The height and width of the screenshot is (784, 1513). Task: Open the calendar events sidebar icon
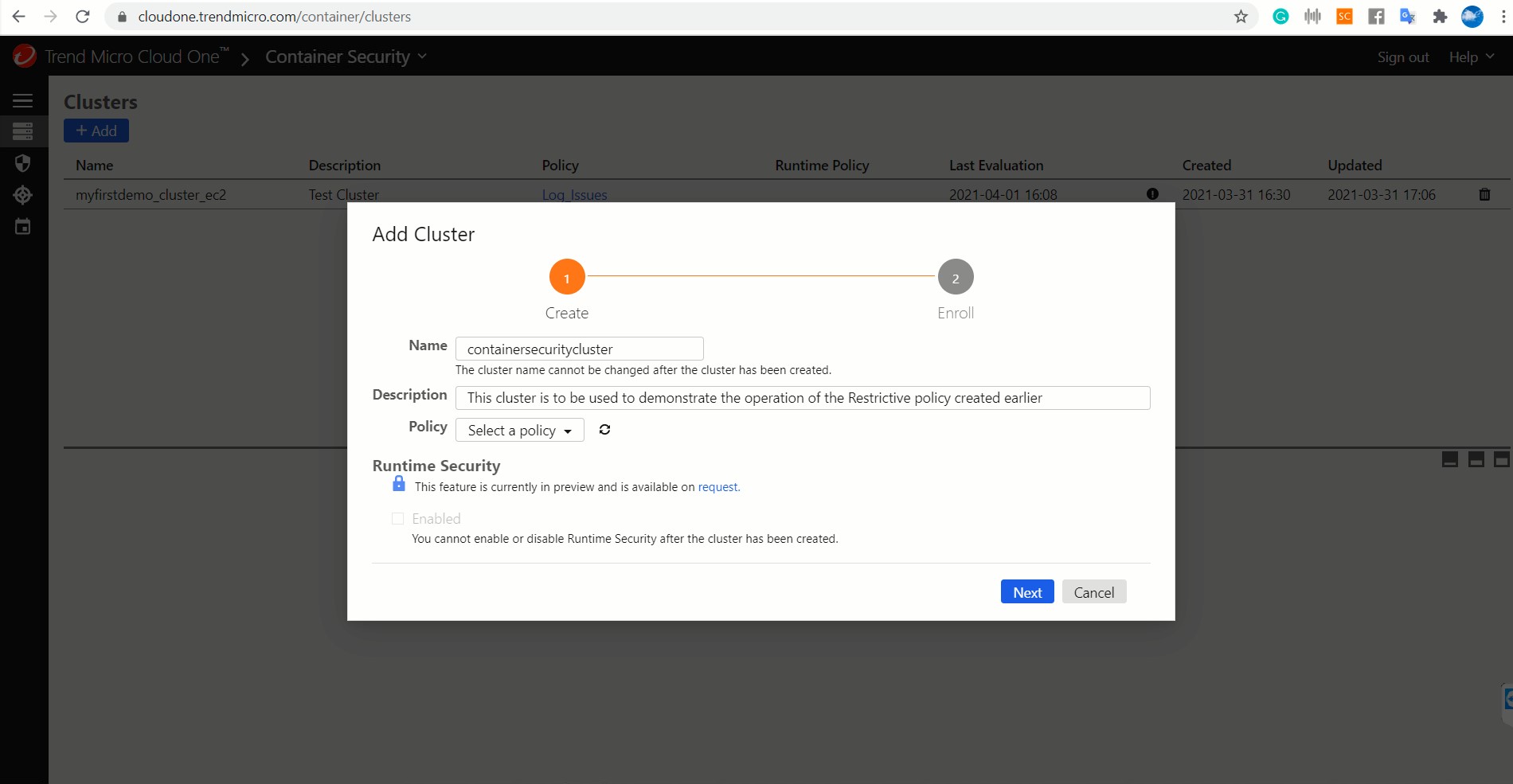(x=22, y=227)
